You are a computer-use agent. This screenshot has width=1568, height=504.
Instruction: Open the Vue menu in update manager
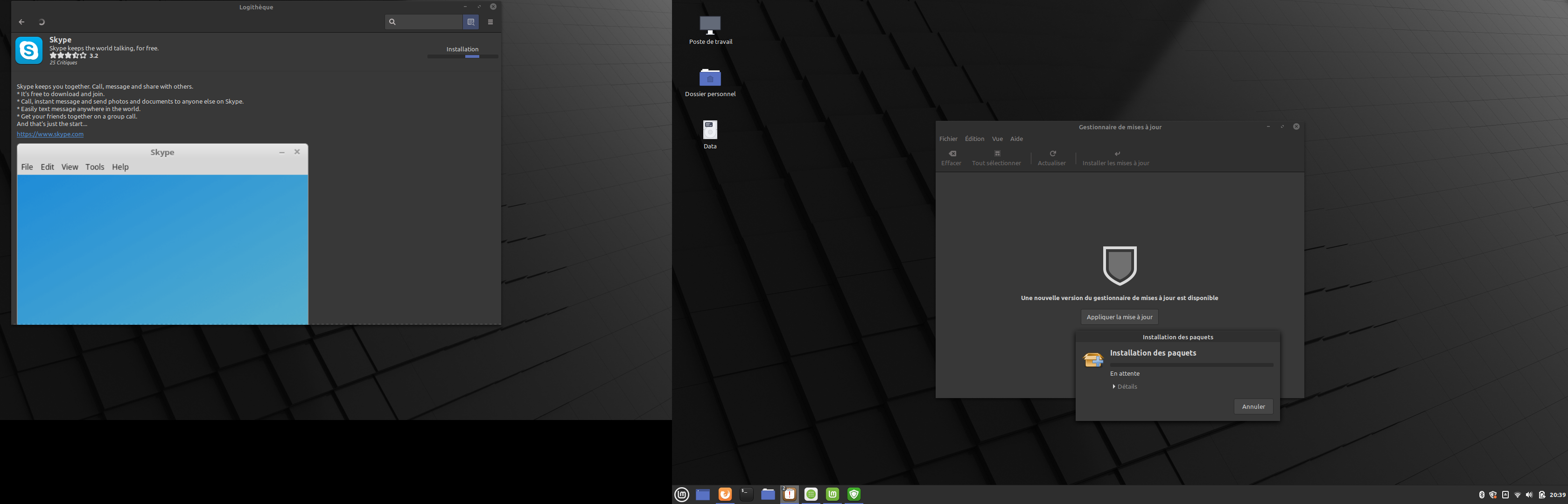[997, 139]
